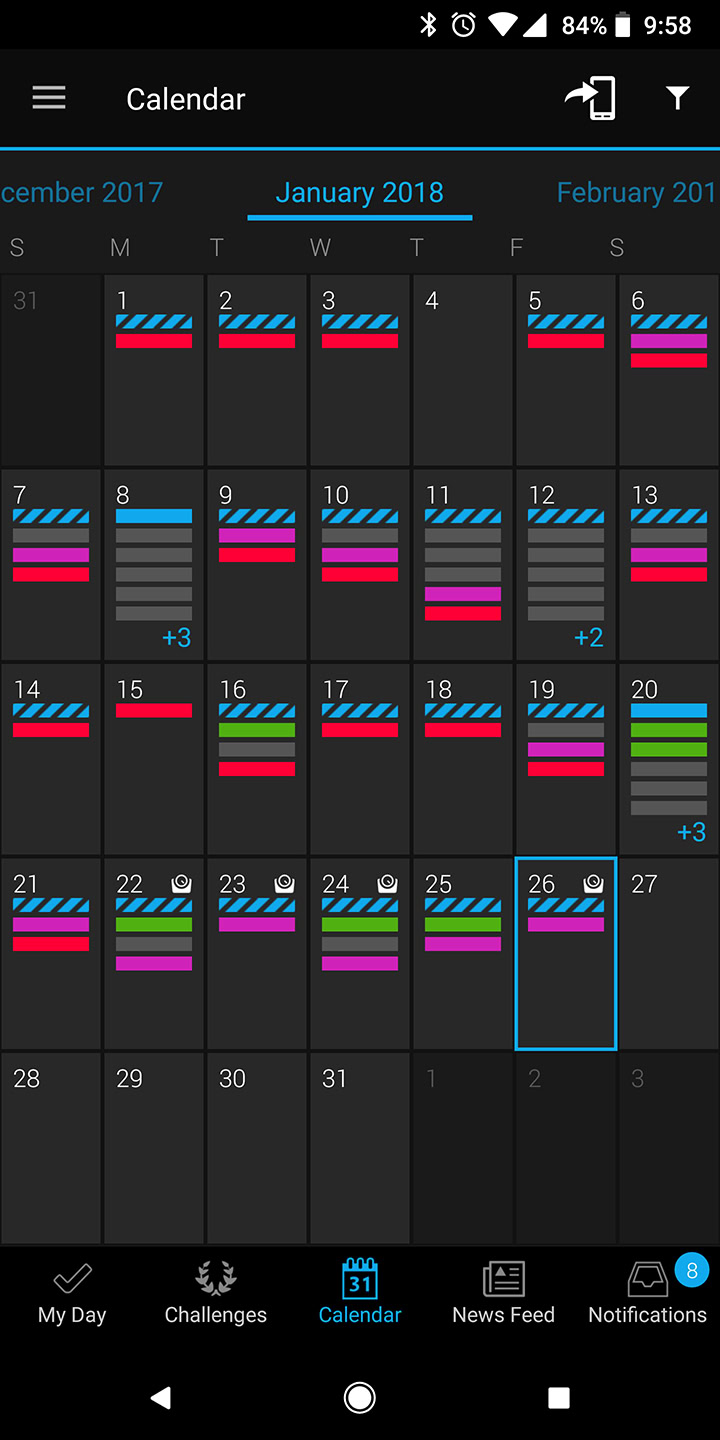Open the calendar filter funnel icon
Viewport: 720px width, 1440px height.
tap(678, 97)
